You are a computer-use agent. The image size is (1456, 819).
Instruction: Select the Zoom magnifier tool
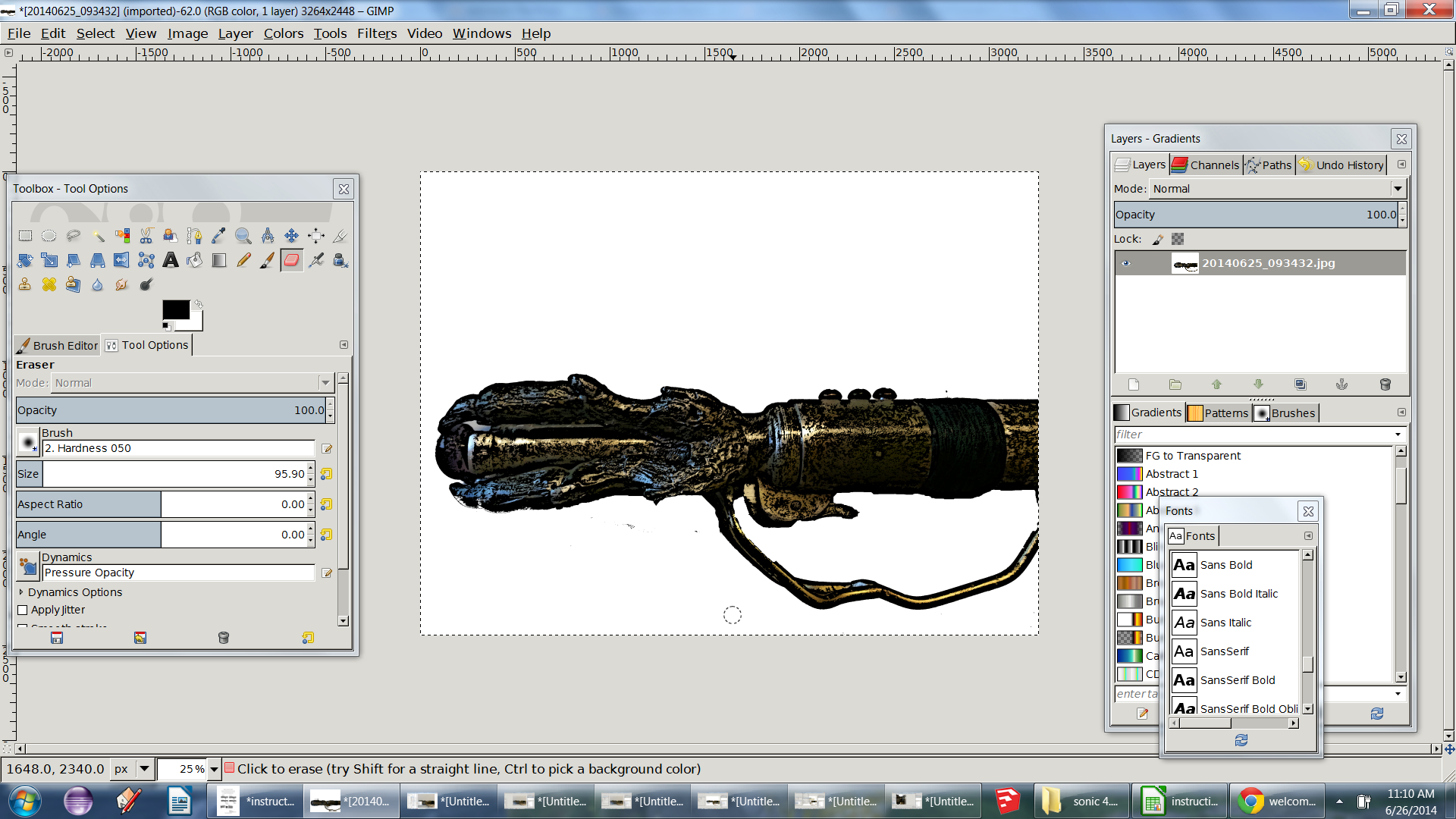click(243, 236)
